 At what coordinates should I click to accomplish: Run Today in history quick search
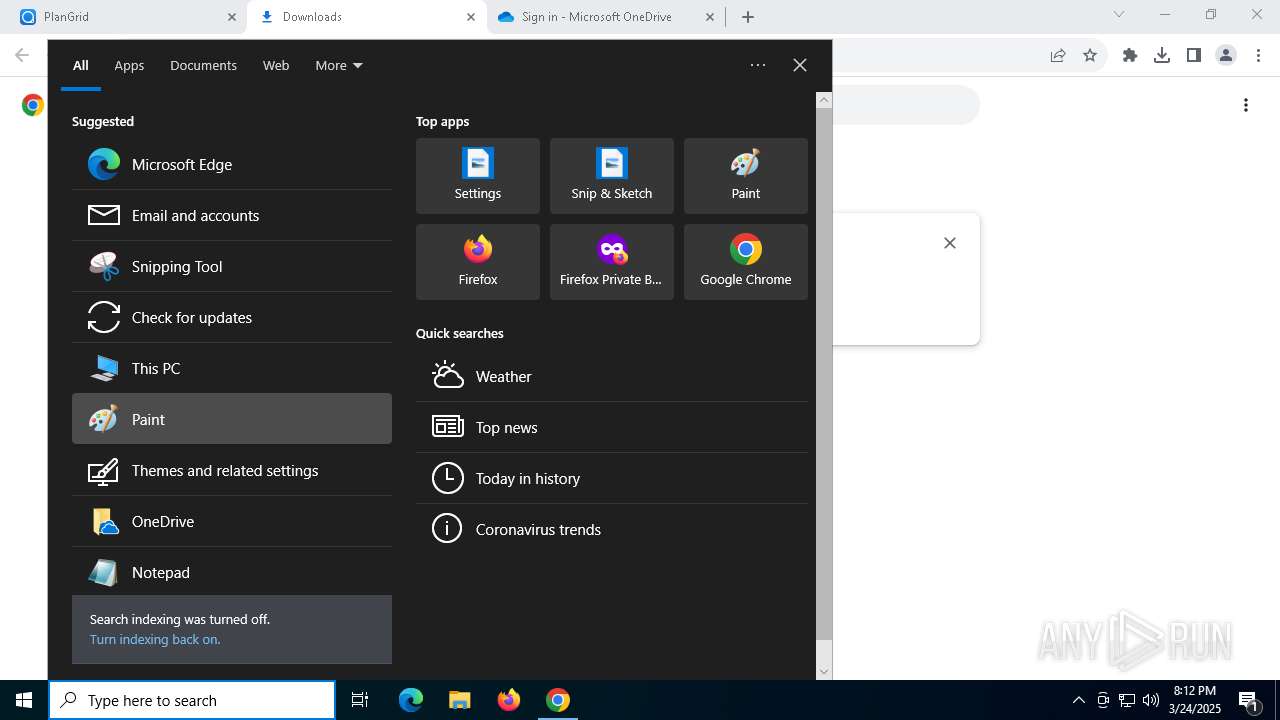tap(612, 479)
